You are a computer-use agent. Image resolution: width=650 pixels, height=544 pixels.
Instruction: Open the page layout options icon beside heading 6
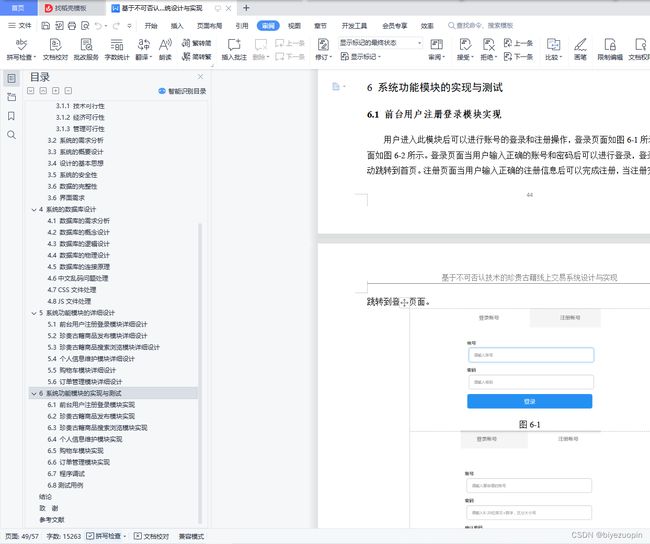pos(338,86)
